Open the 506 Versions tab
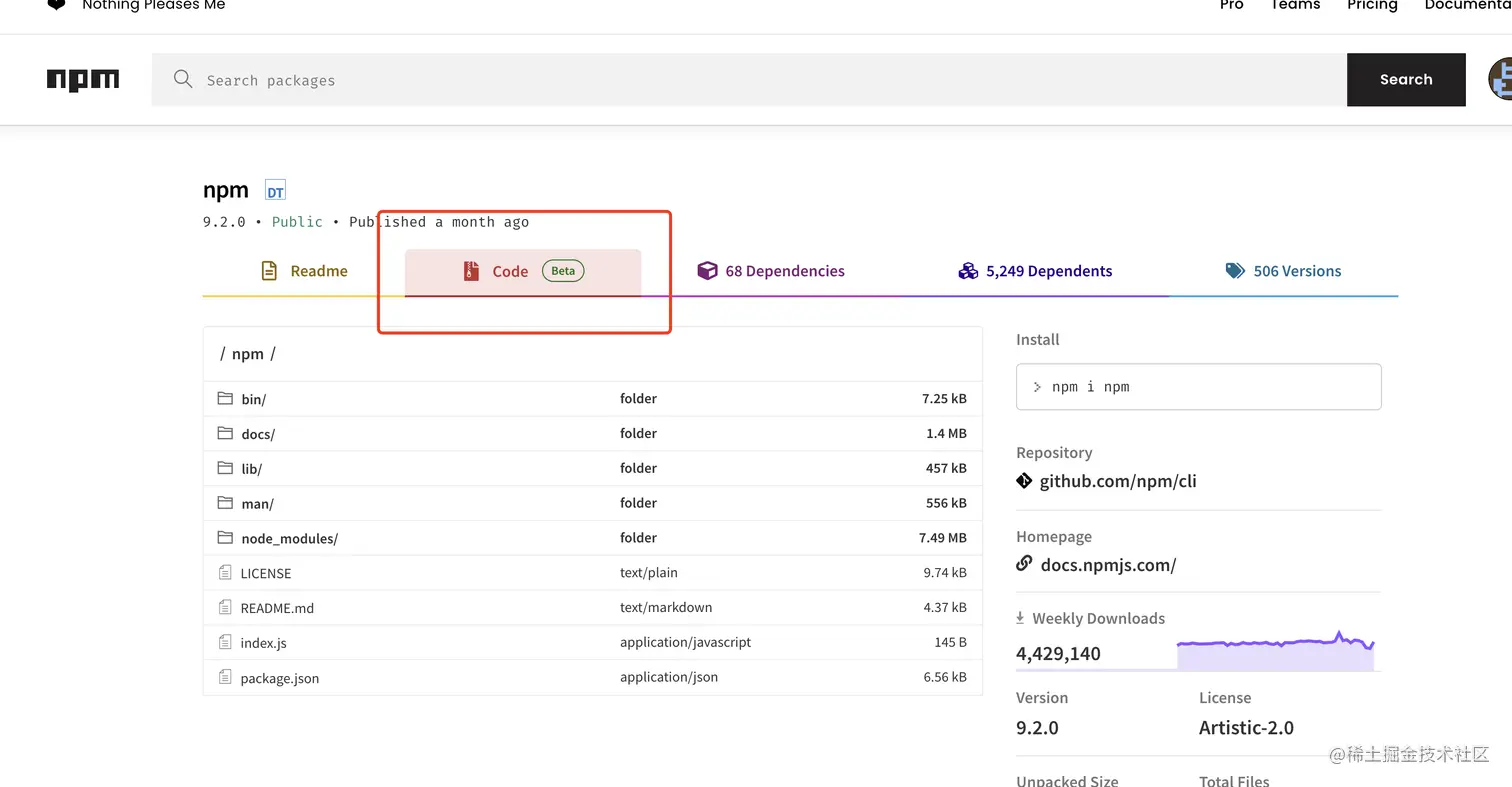1512x787 pixels. pyautogui.click(x=1283, y=271)
